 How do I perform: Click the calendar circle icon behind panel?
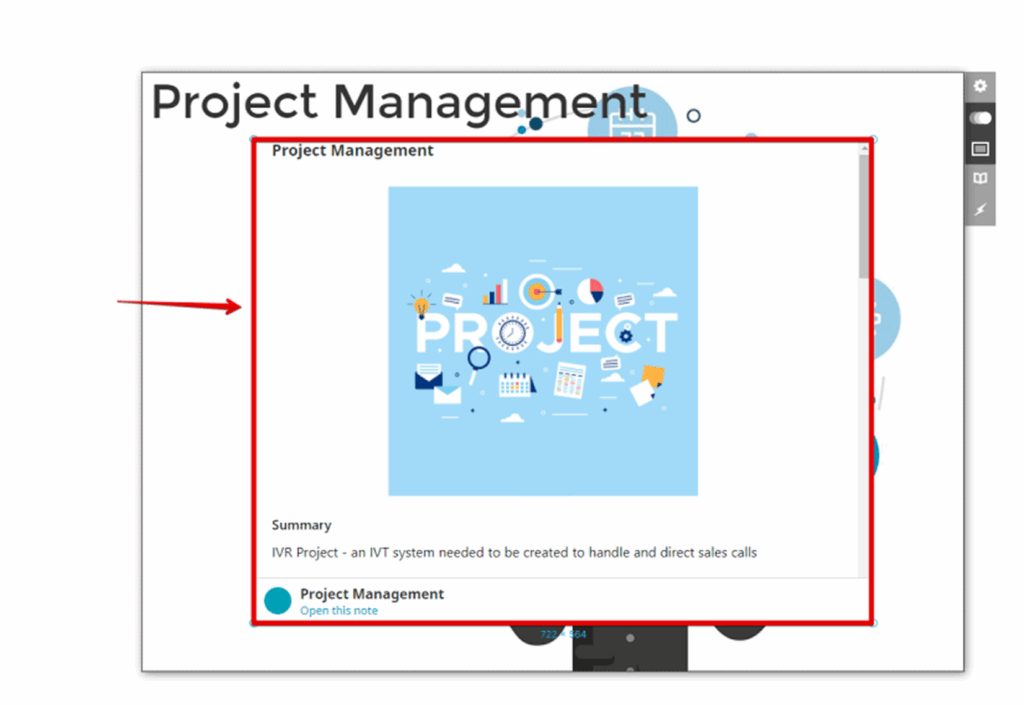(x=632, y=120)
